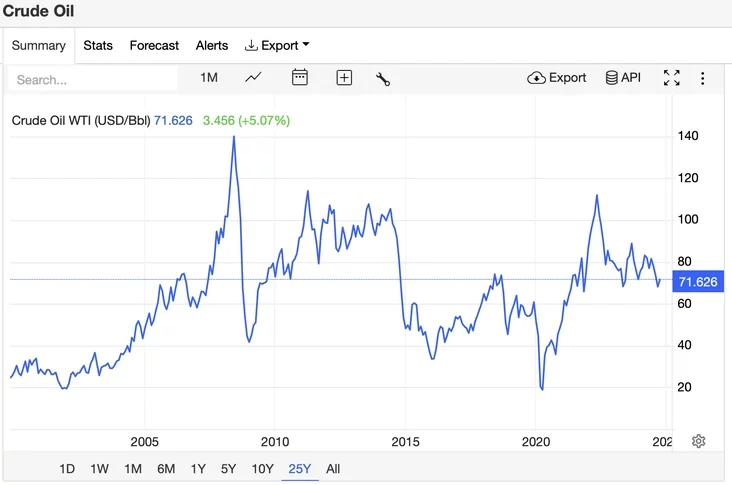Open chart settings gear icon
The image size is (732, 485).
699,441
